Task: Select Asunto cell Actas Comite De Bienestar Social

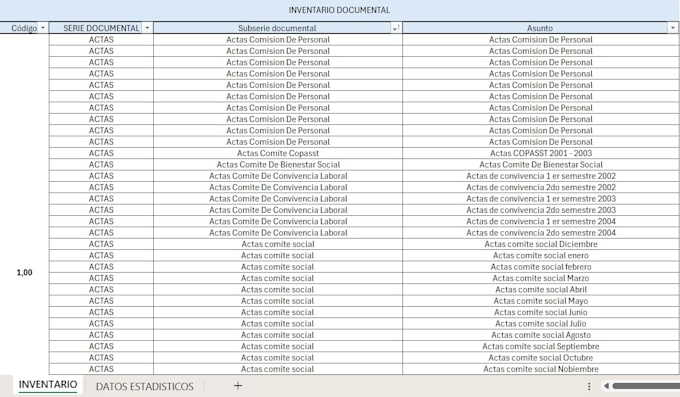Action: [x=541, y=164]
